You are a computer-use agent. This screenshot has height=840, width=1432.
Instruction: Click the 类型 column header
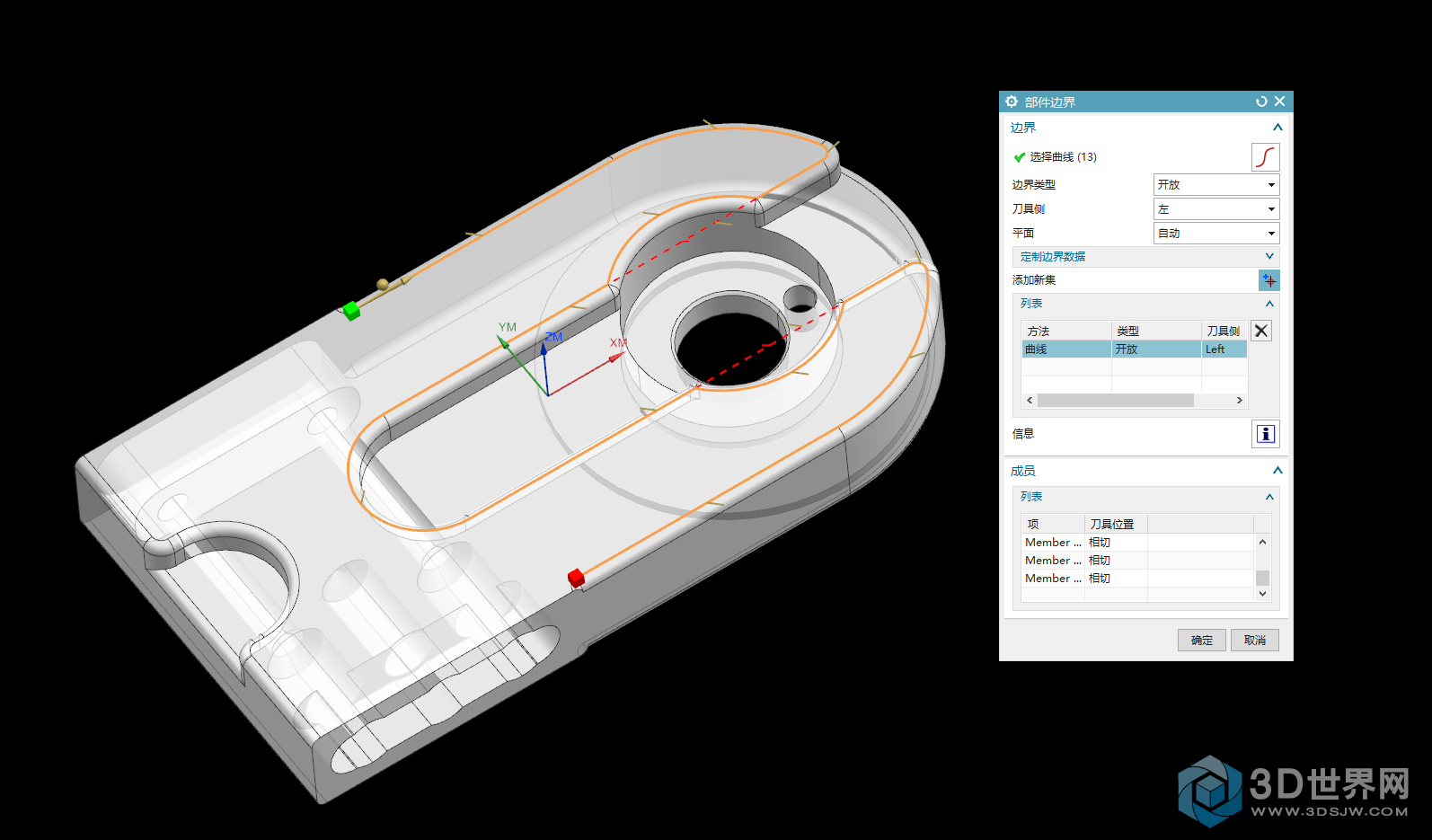1156,332
